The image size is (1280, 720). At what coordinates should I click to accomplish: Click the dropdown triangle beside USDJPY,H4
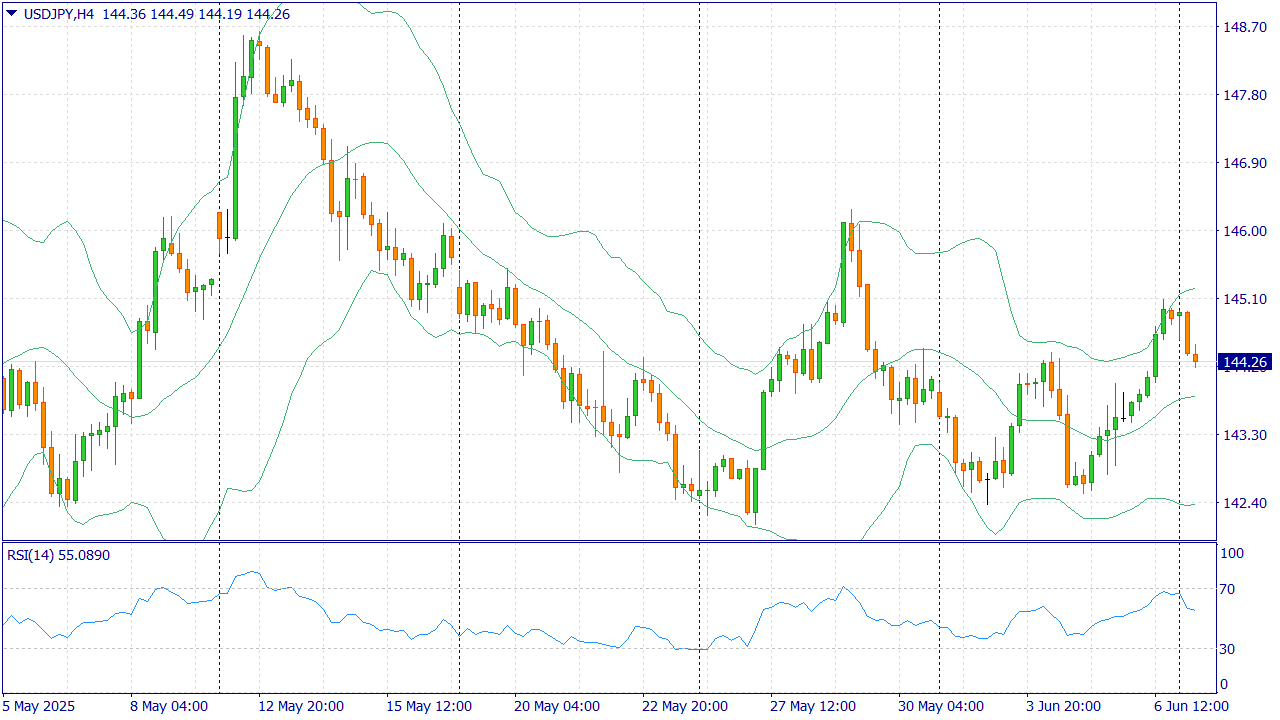point(11,14)
